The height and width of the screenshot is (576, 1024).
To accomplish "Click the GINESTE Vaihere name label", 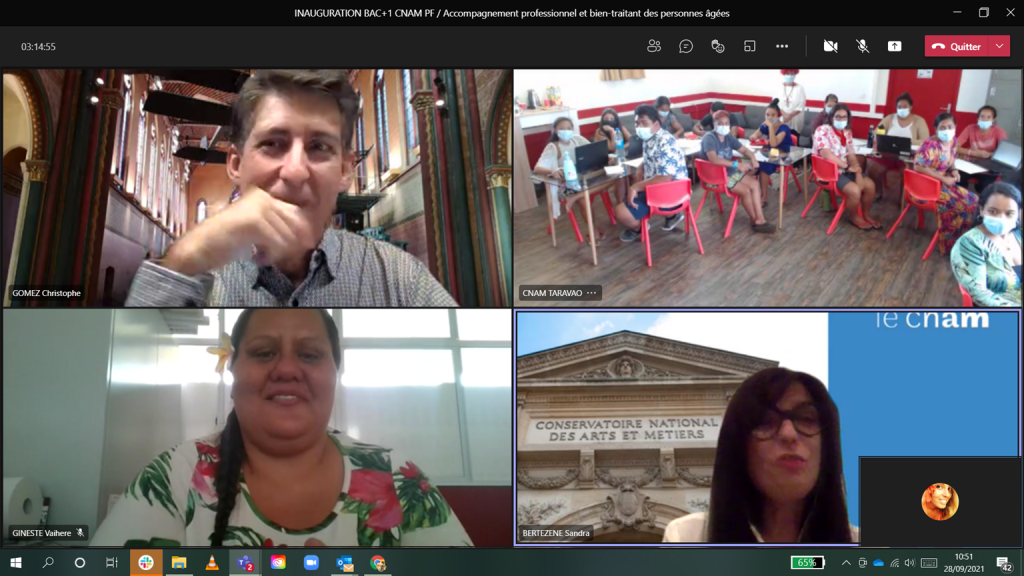I will pyautogui.click(x=42, y=533).
